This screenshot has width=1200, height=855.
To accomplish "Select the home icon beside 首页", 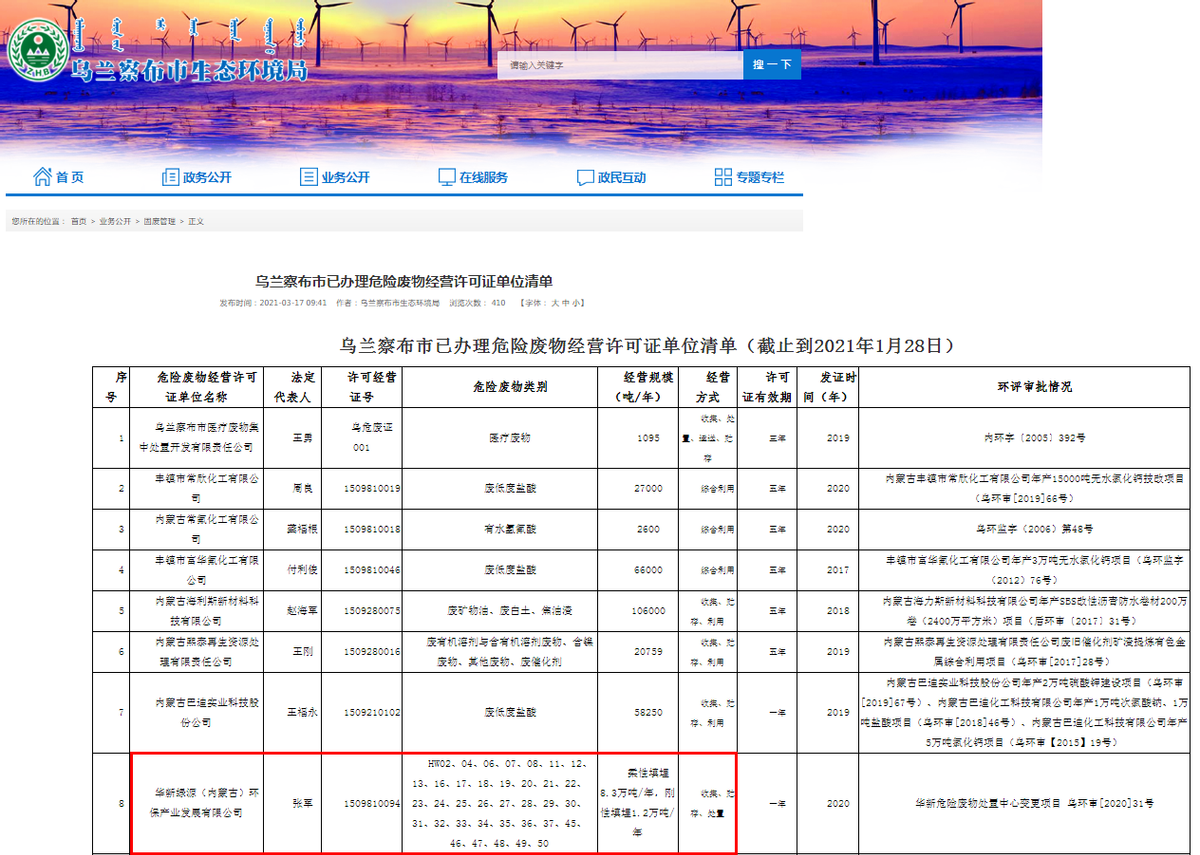I will [x=44, y=175].
